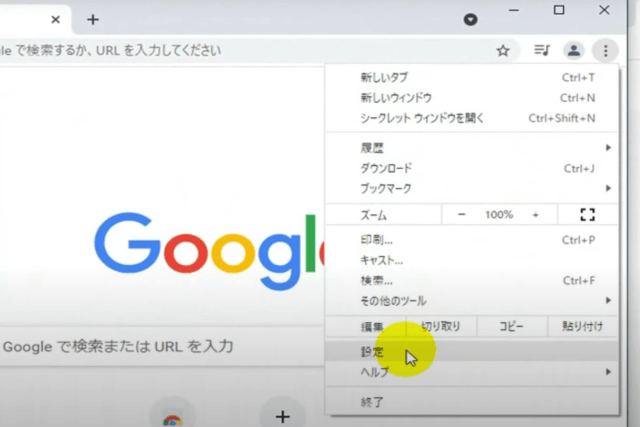This screenshot has width=640, height=427.
Task: Increase zoom with the plus button
Action: 536,214
